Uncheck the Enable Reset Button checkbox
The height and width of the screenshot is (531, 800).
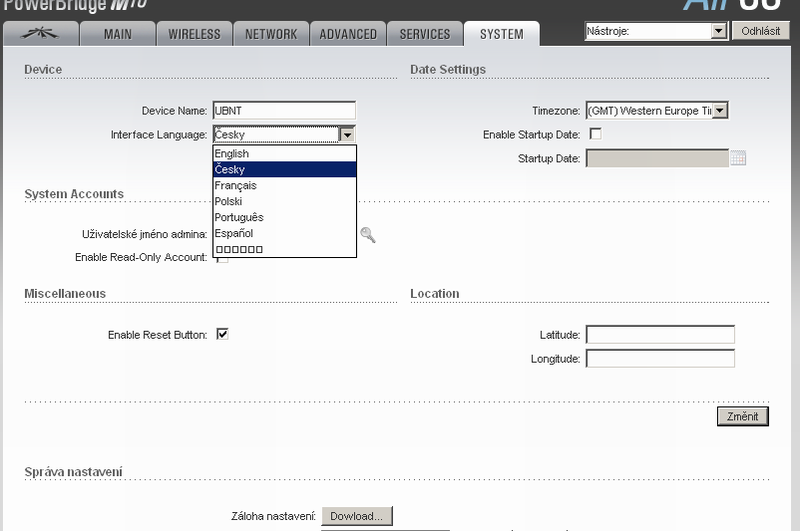tap(223, 334)
